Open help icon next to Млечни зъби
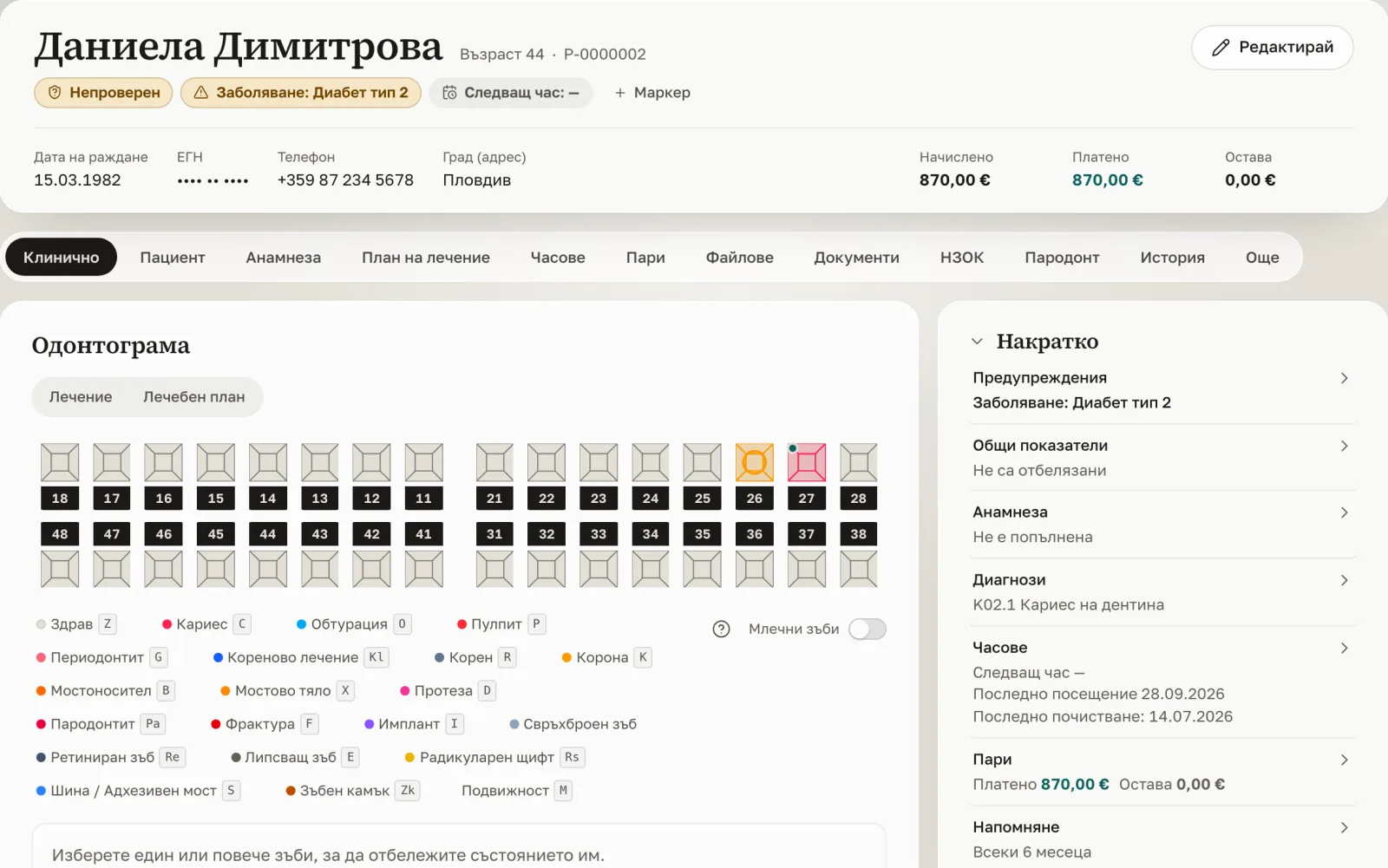The width and height of the screenshot is (1388, 868). (x=721, y=629)
